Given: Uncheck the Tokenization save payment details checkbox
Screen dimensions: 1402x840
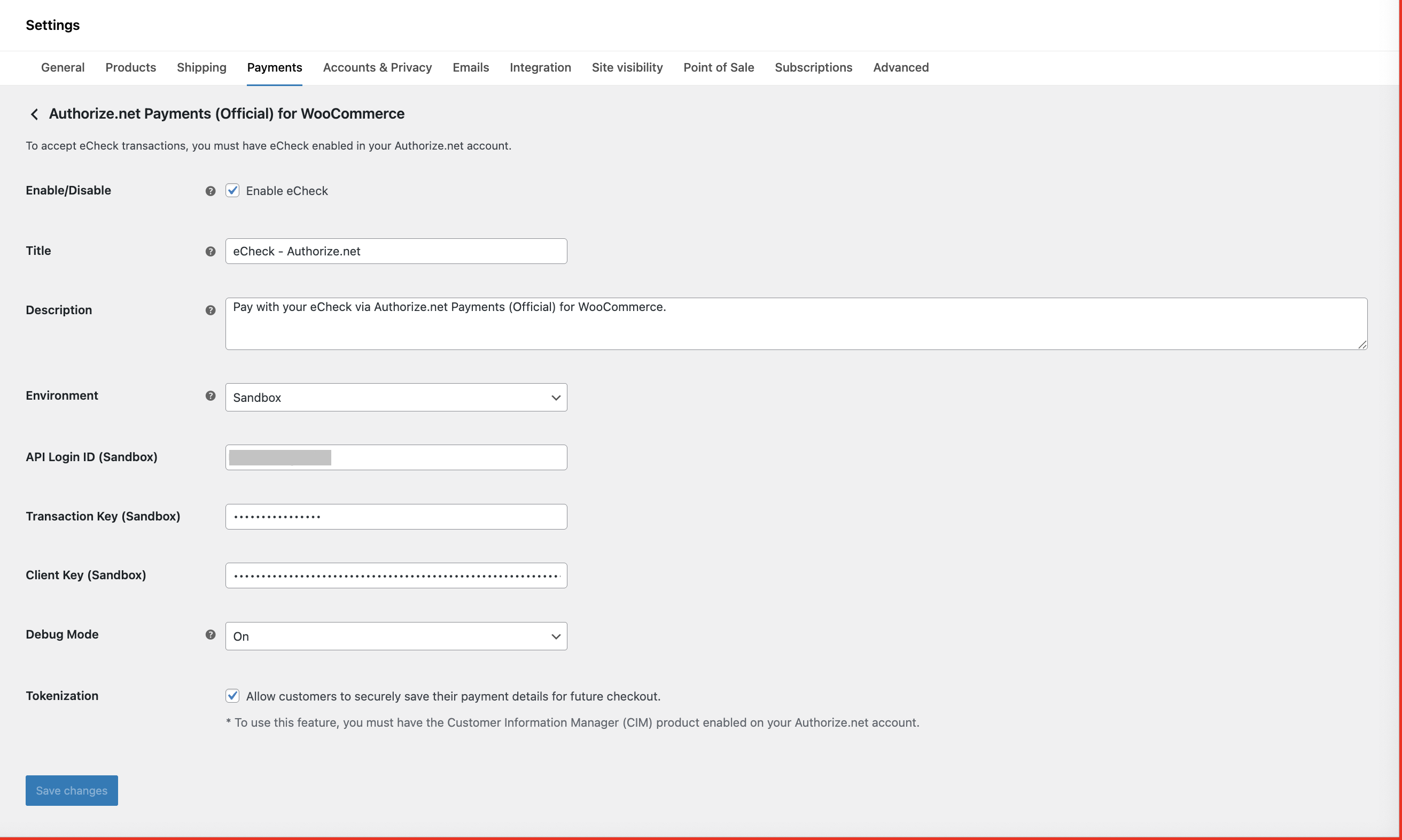Looking at the screenshot, I should coord(232,696).
